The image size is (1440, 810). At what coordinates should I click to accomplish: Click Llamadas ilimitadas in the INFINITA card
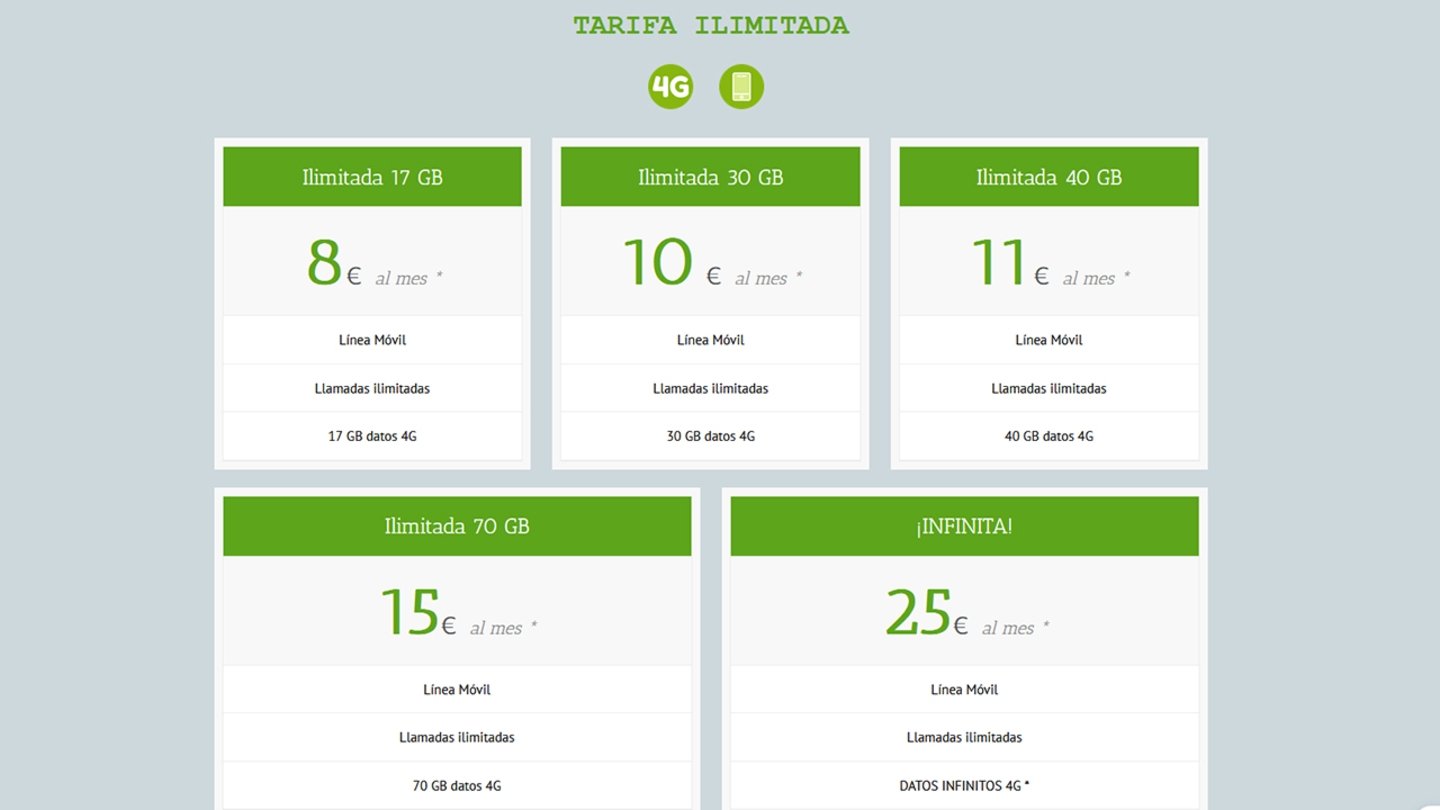tap(964, 737)
